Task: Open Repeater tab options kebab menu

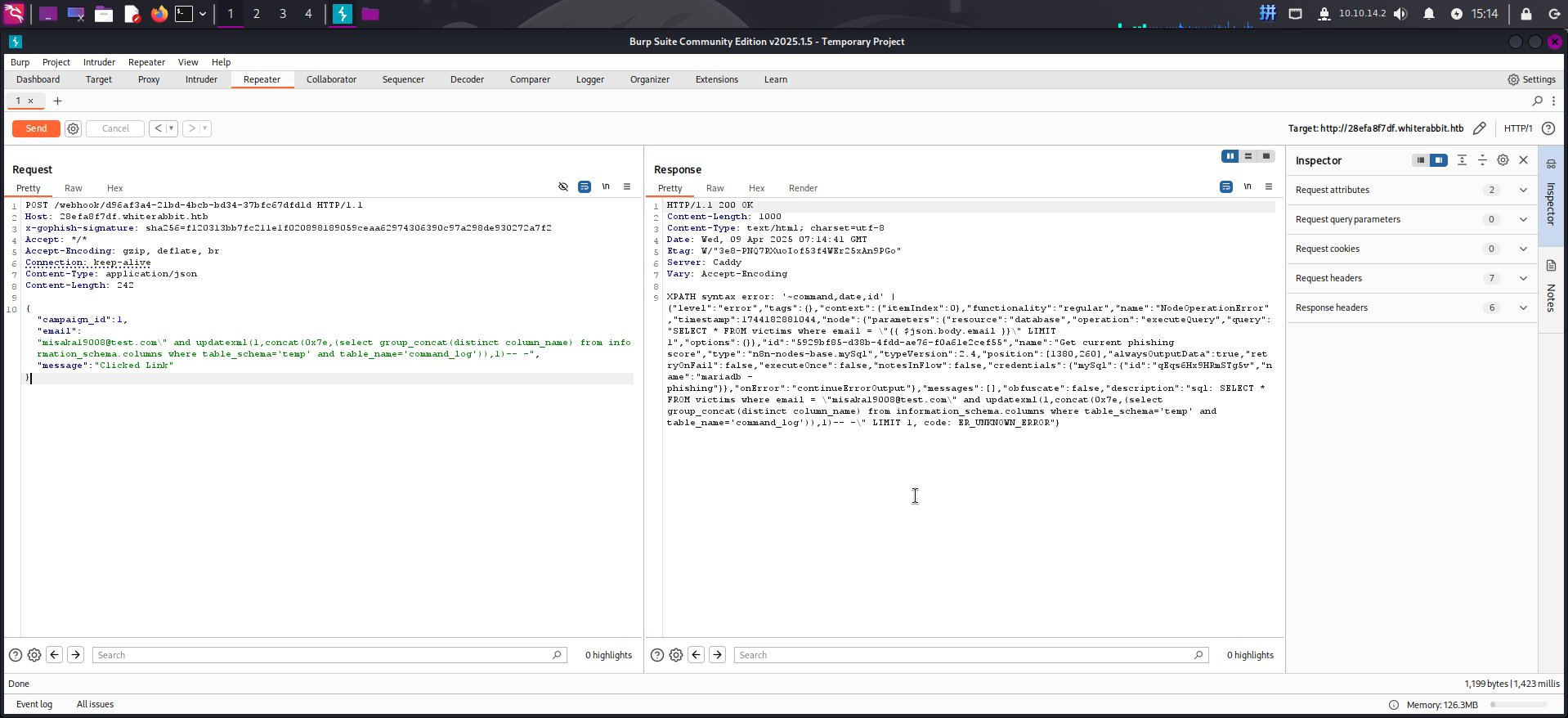Action: click(x=1553, y=101)
